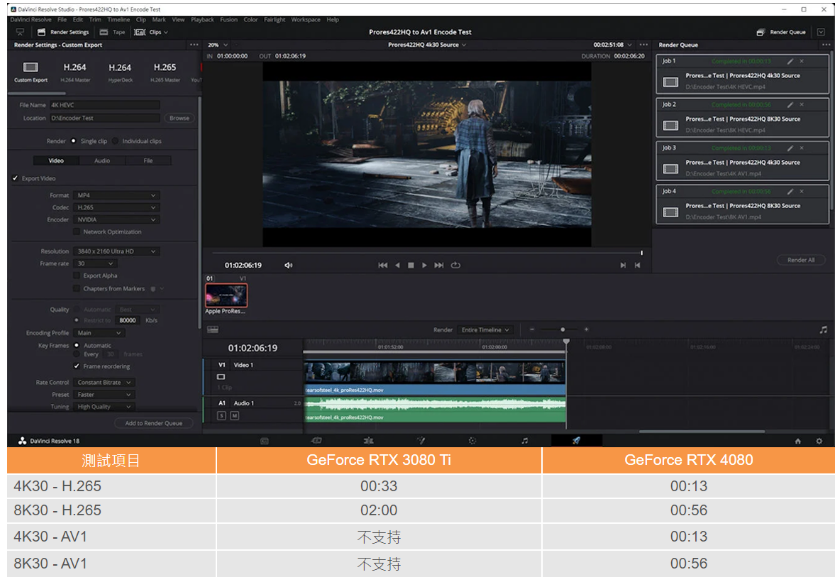Screen dimensions: 835x577
Task: Open the Codec H.265 dropdown
Action: (116, 208)
